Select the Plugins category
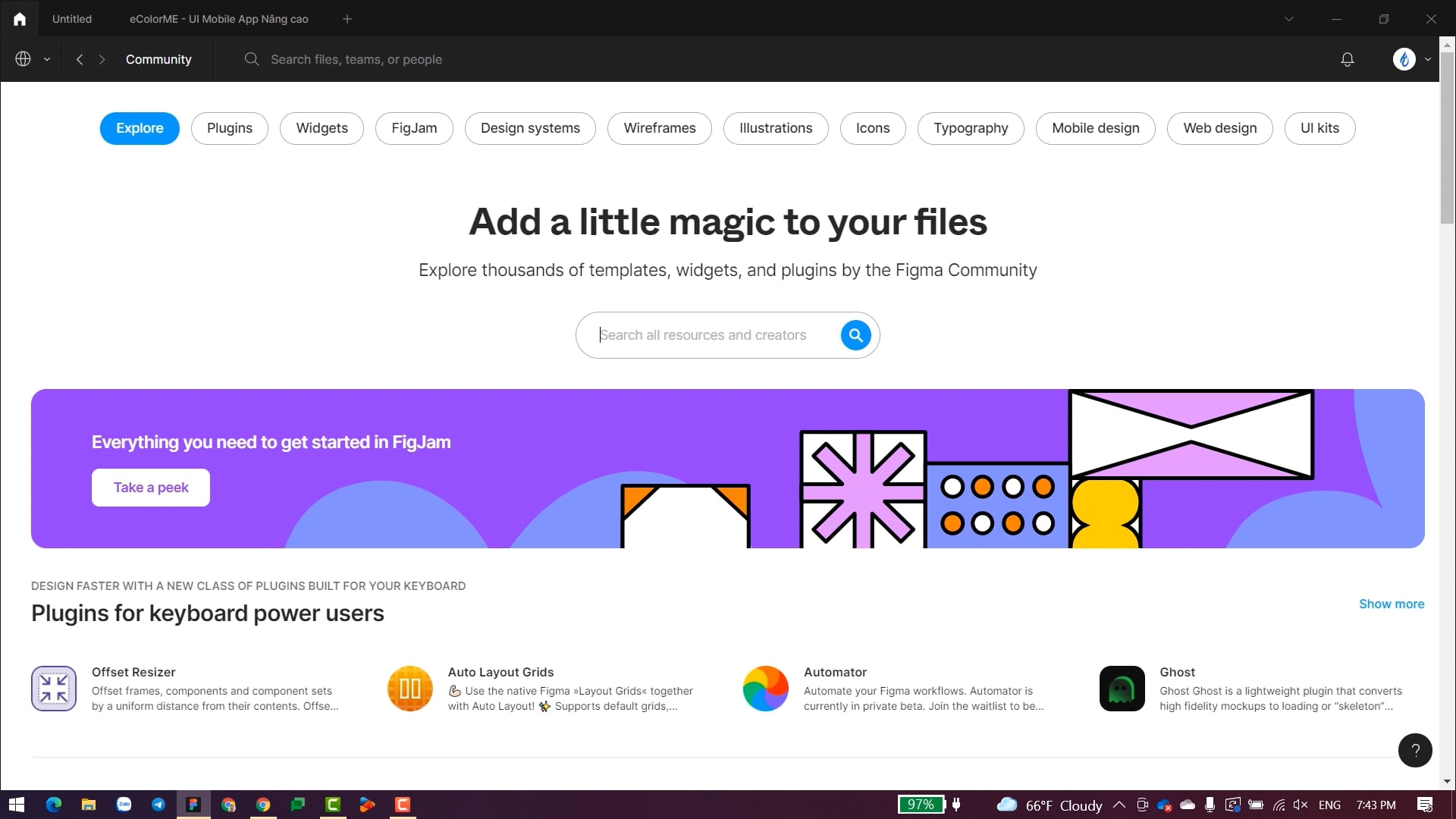 pos(230,128)
